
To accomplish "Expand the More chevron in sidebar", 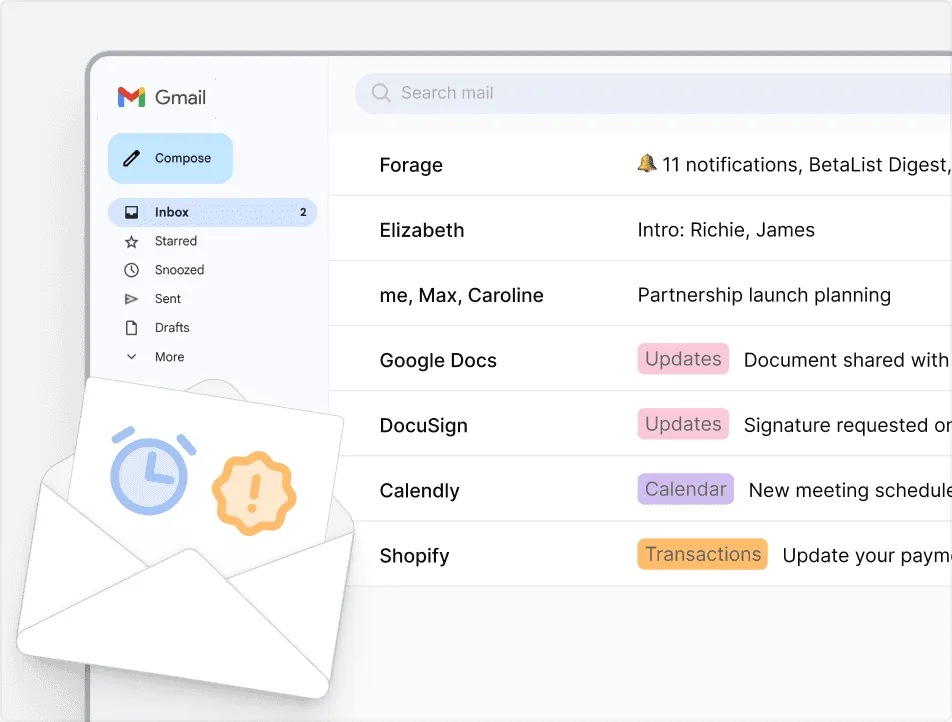I will pos(131,356).
